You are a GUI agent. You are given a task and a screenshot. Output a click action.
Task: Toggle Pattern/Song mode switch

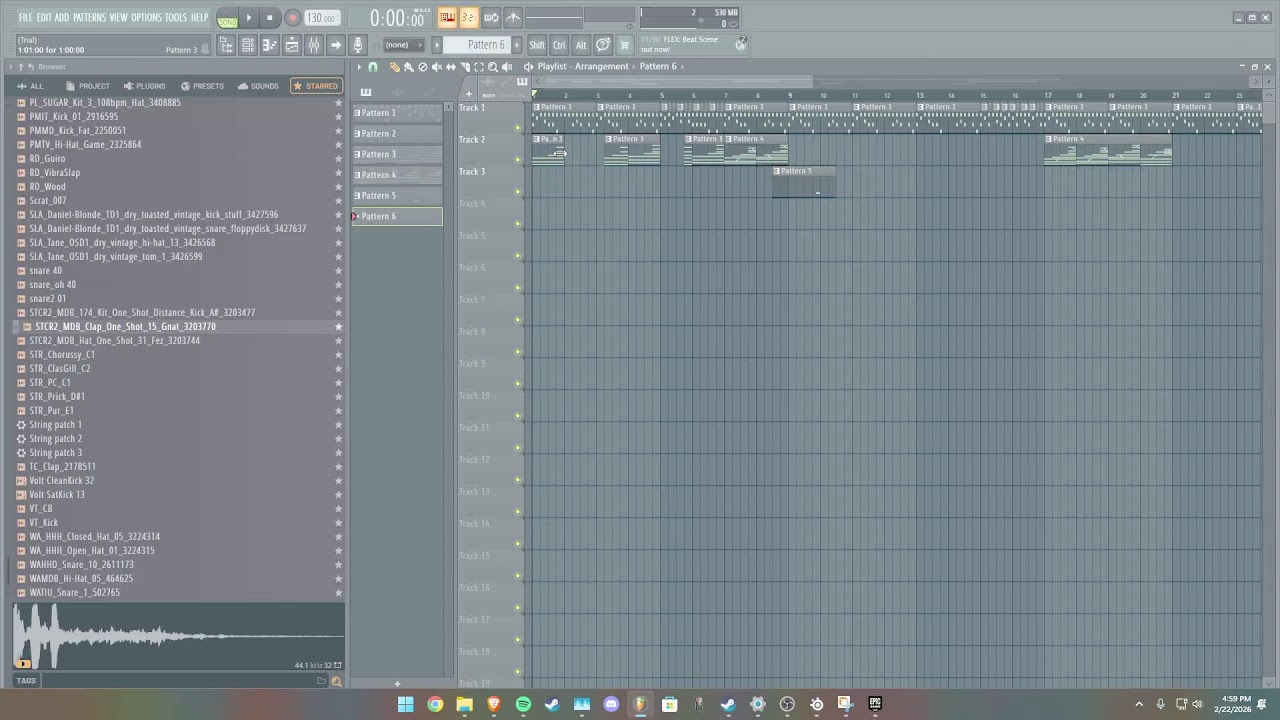tap(227, 18)
